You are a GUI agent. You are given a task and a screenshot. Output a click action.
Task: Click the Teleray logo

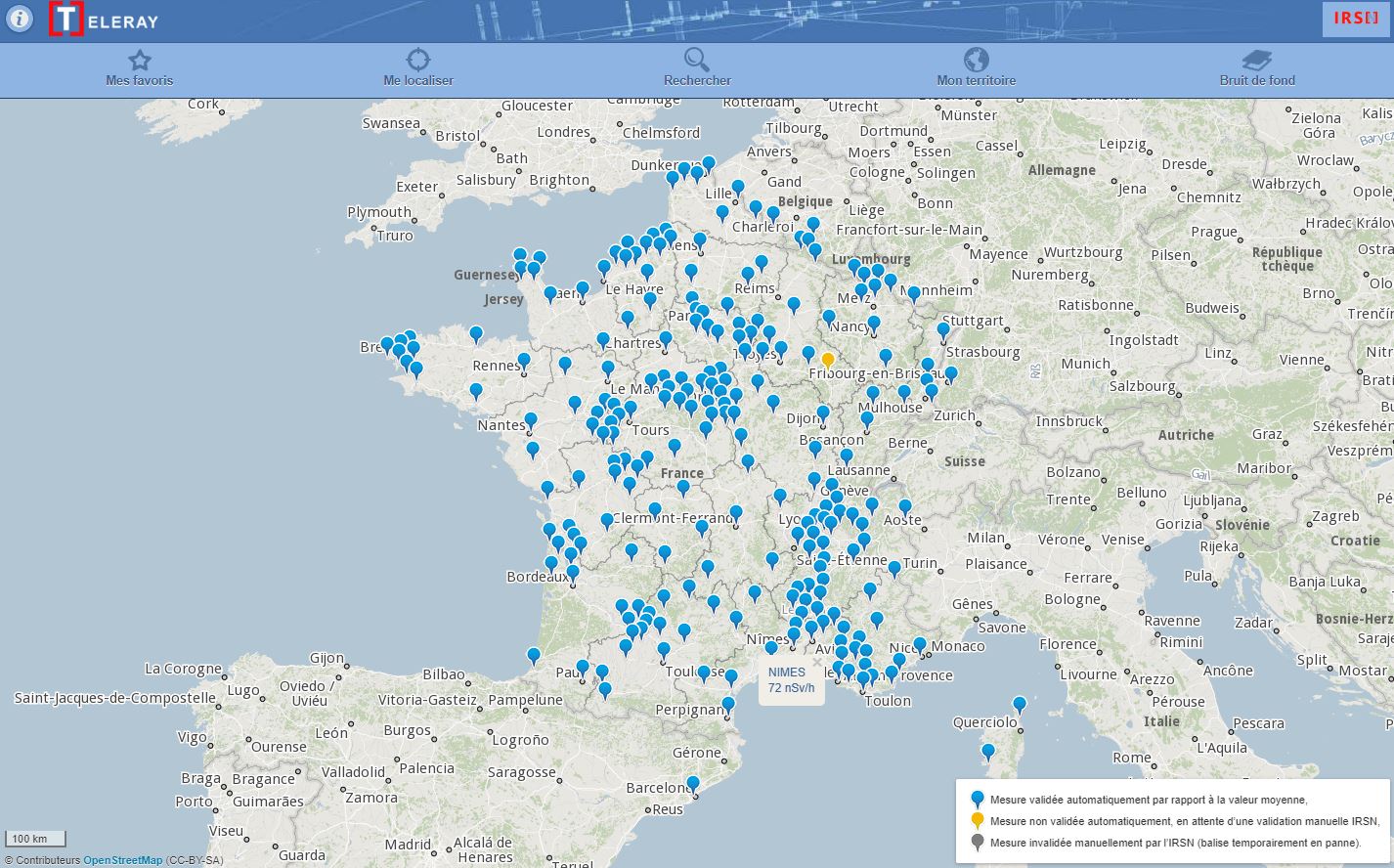pos(104,20)
